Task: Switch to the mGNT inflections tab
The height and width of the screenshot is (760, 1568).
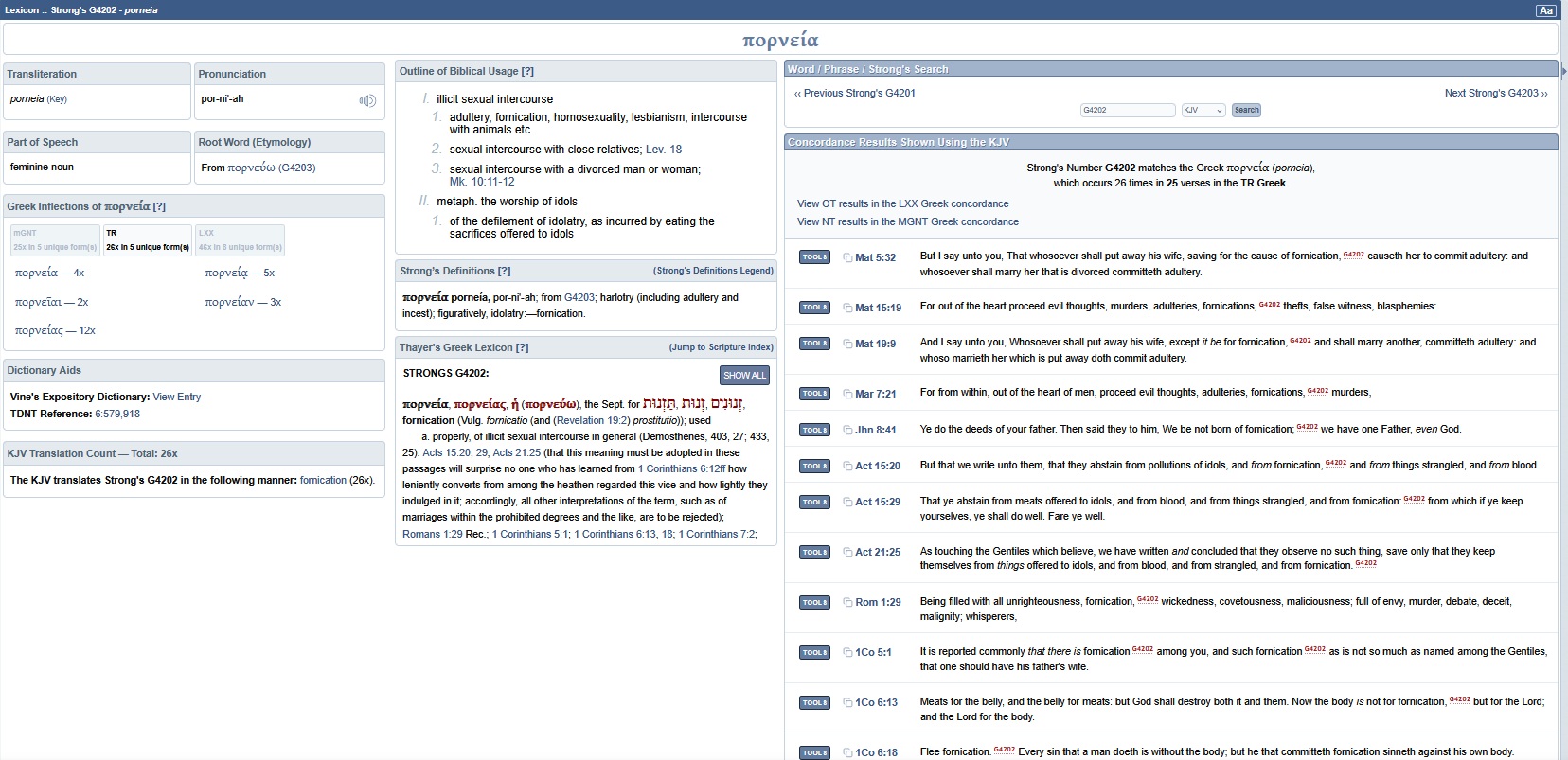Action: 54,239
